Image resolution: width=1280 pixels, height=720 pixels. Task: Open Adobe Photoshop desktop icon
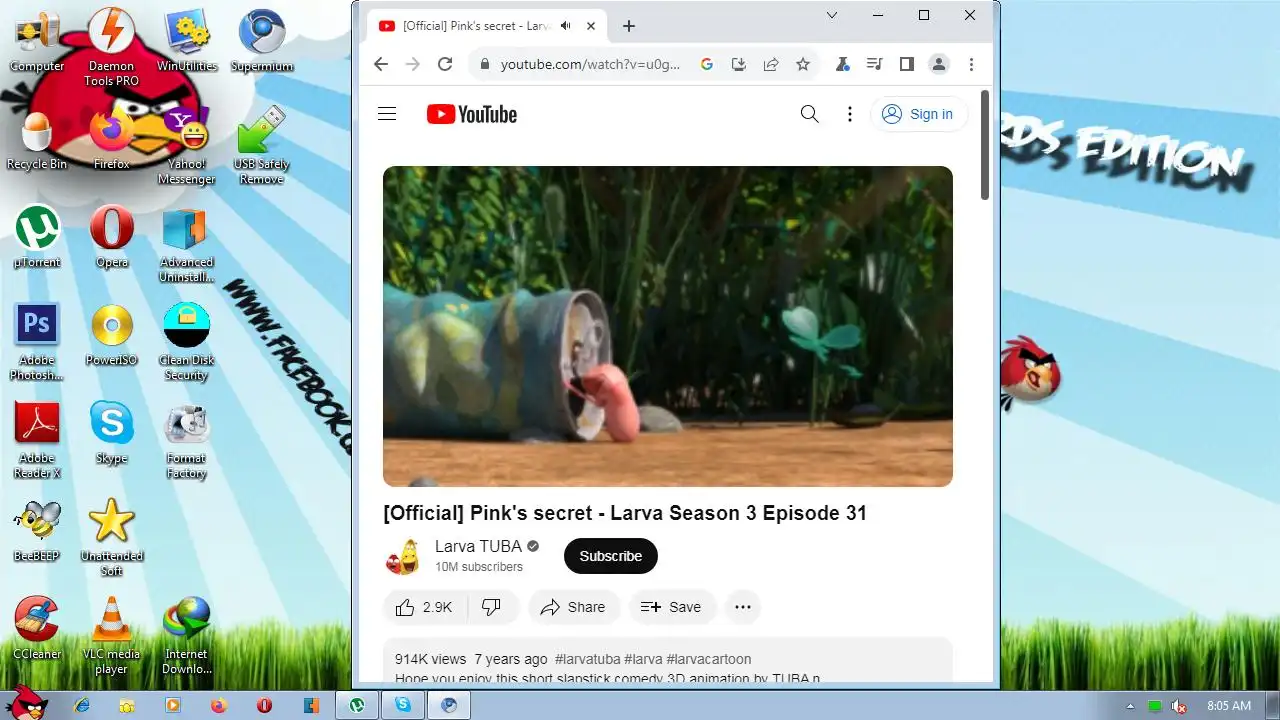[x=37, y=342]
